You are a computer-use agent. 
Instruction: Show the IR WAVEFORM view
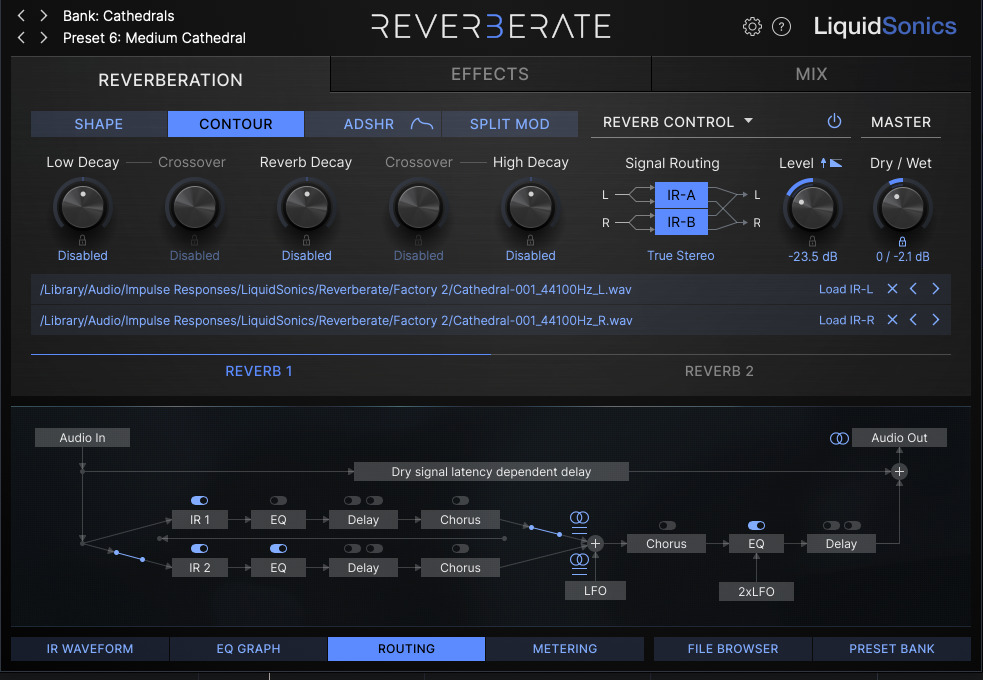click(x=90, y=649)
